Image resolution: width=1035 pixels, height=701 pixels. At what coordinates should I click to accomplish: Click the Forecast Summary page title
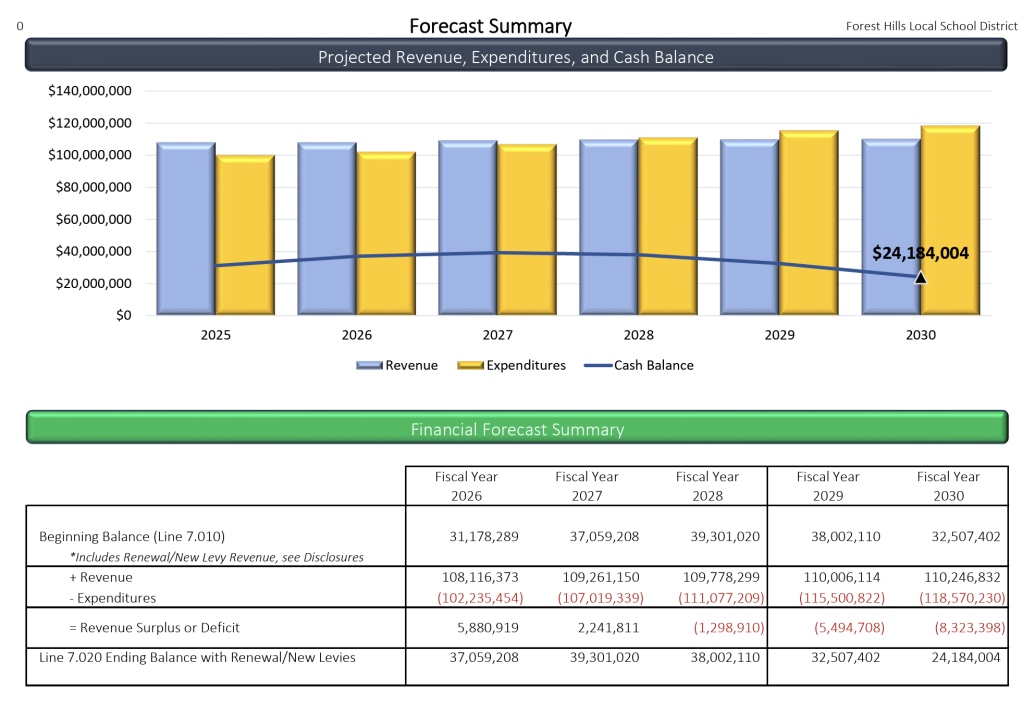[490, 27]
